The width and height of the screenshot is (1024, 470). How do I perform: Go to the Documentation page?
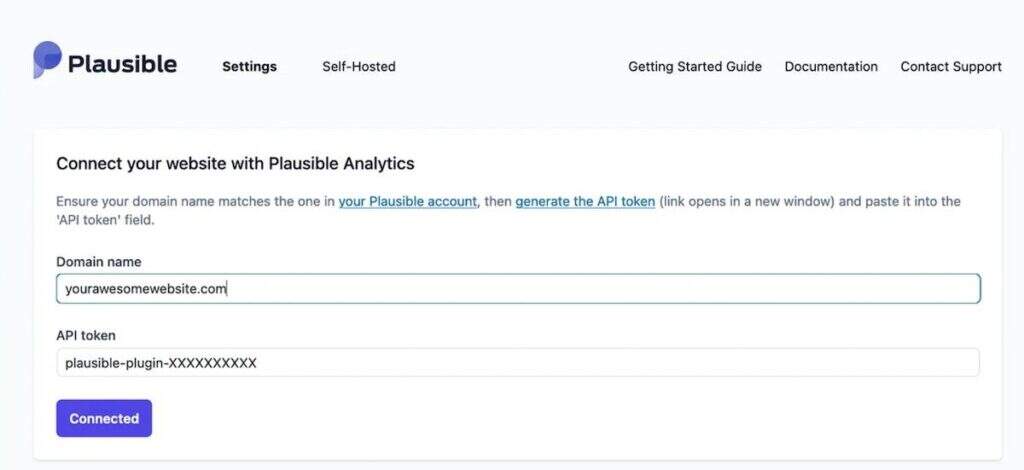tap(831, 67)
